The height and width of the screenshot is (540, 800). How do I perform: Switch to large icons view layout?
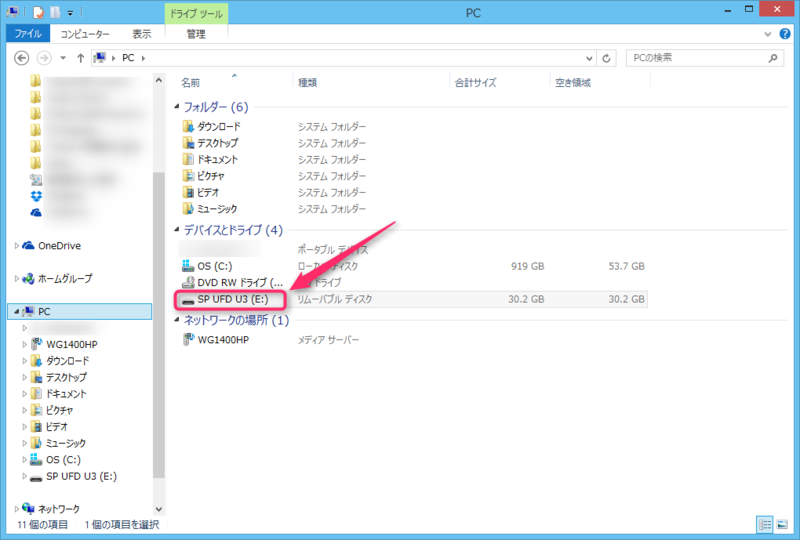point(782,524)
